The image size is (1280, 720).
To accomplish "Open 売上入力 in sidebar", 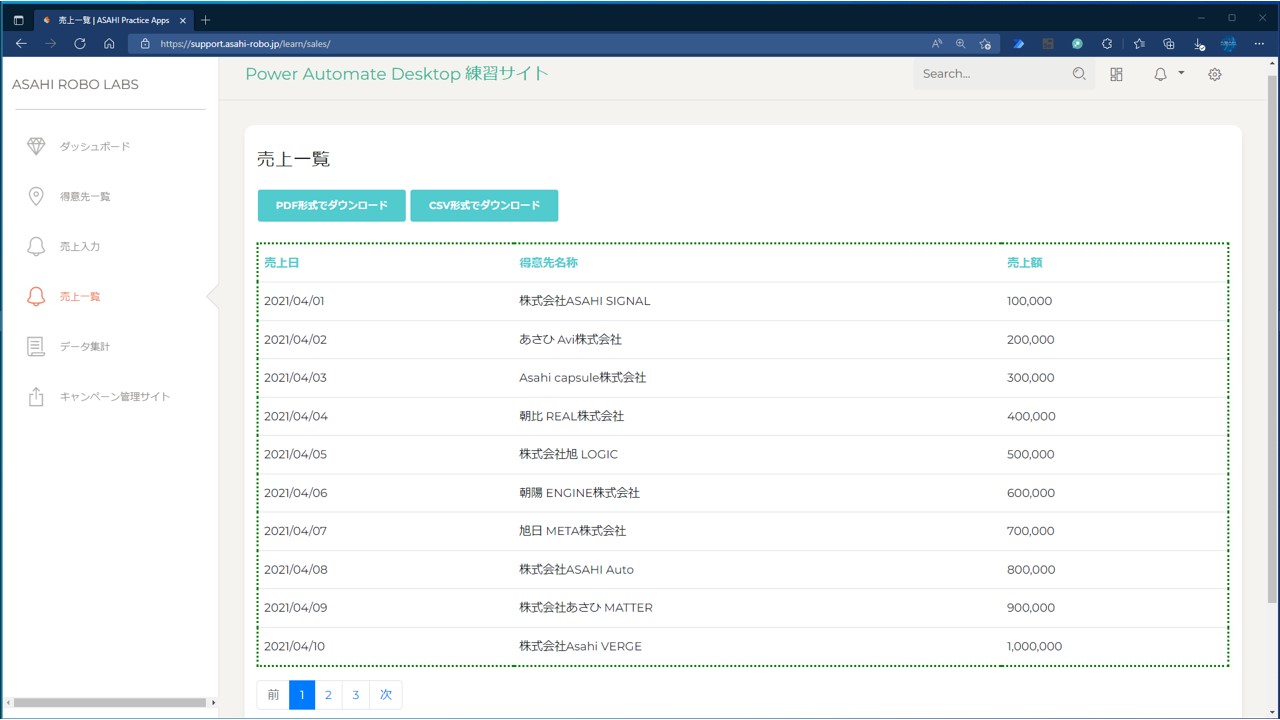I will [x=80, y=246].
